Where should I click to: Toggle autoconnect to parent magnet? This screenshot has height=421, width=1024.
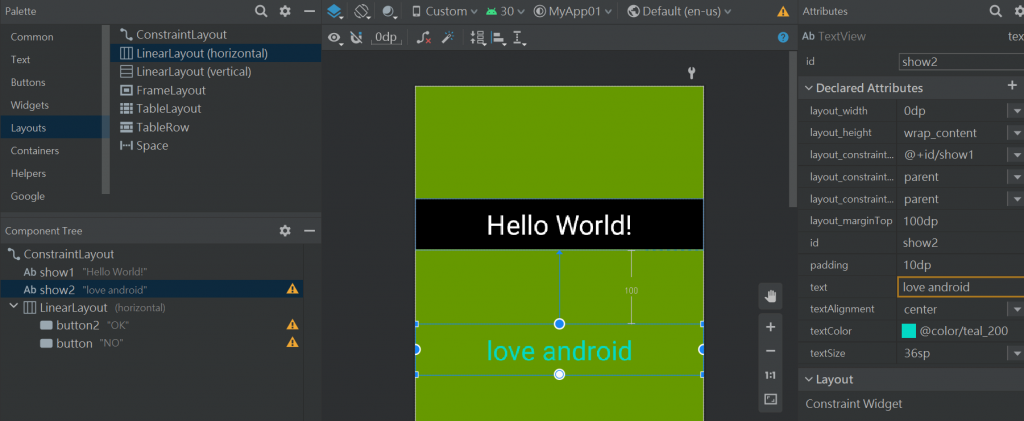tap(357, 38)
